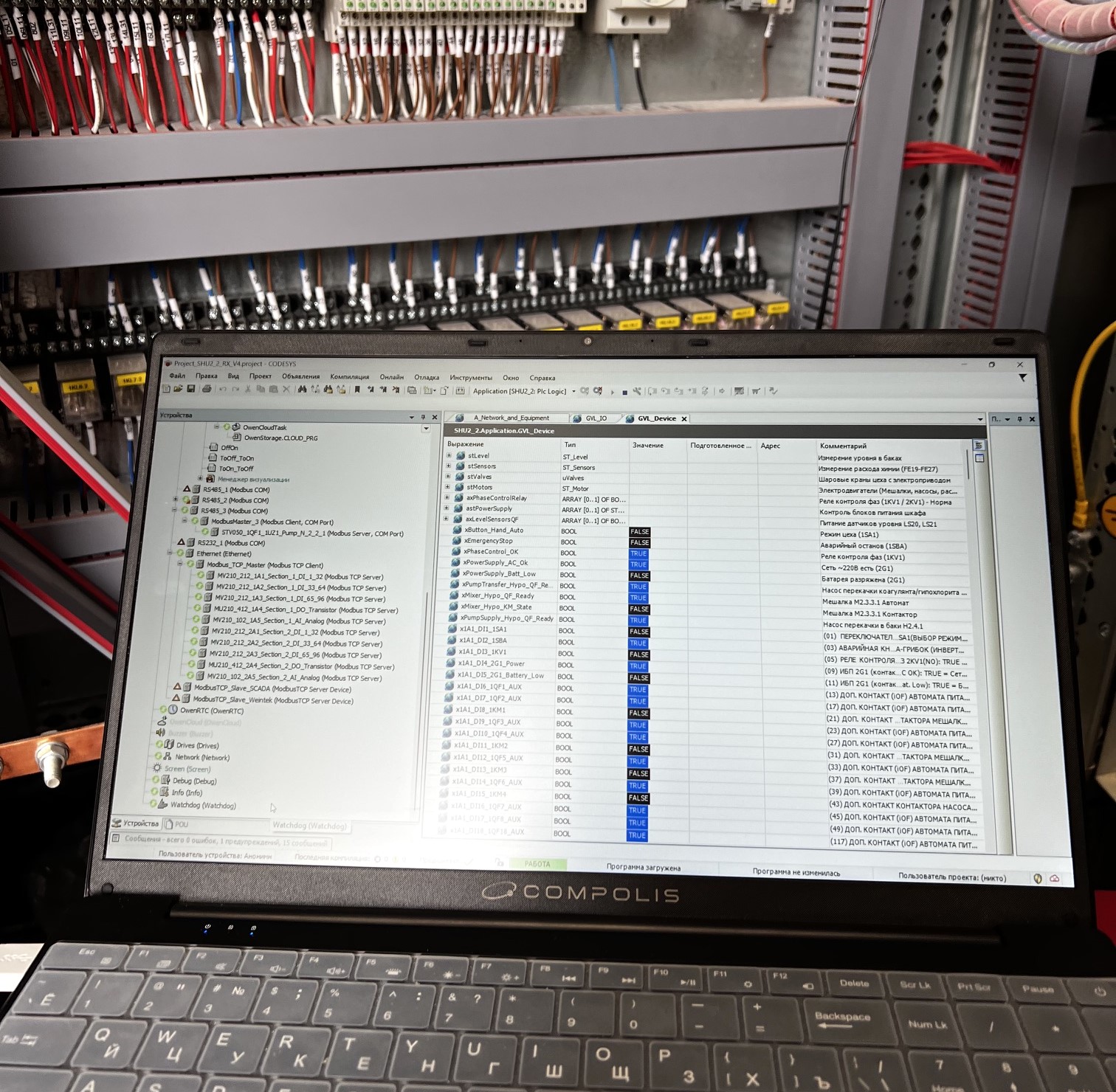Expand the stMotors structure row
1116x1092 pixels.
point(447,487)
